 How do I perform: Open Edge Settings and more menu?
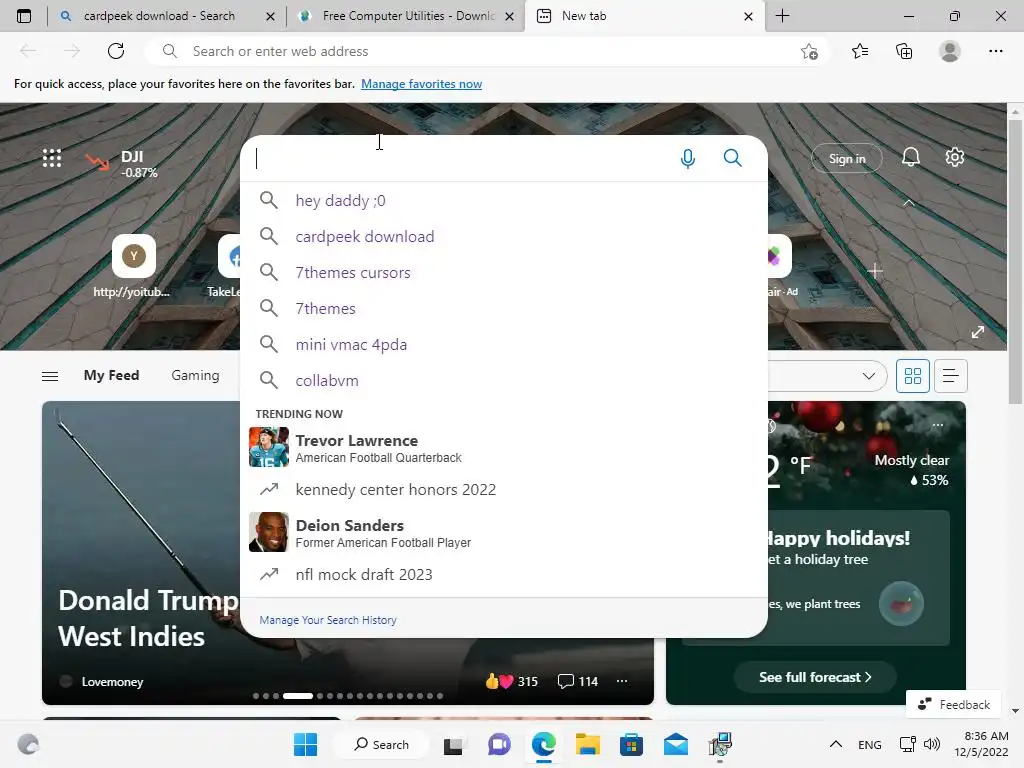995,51
